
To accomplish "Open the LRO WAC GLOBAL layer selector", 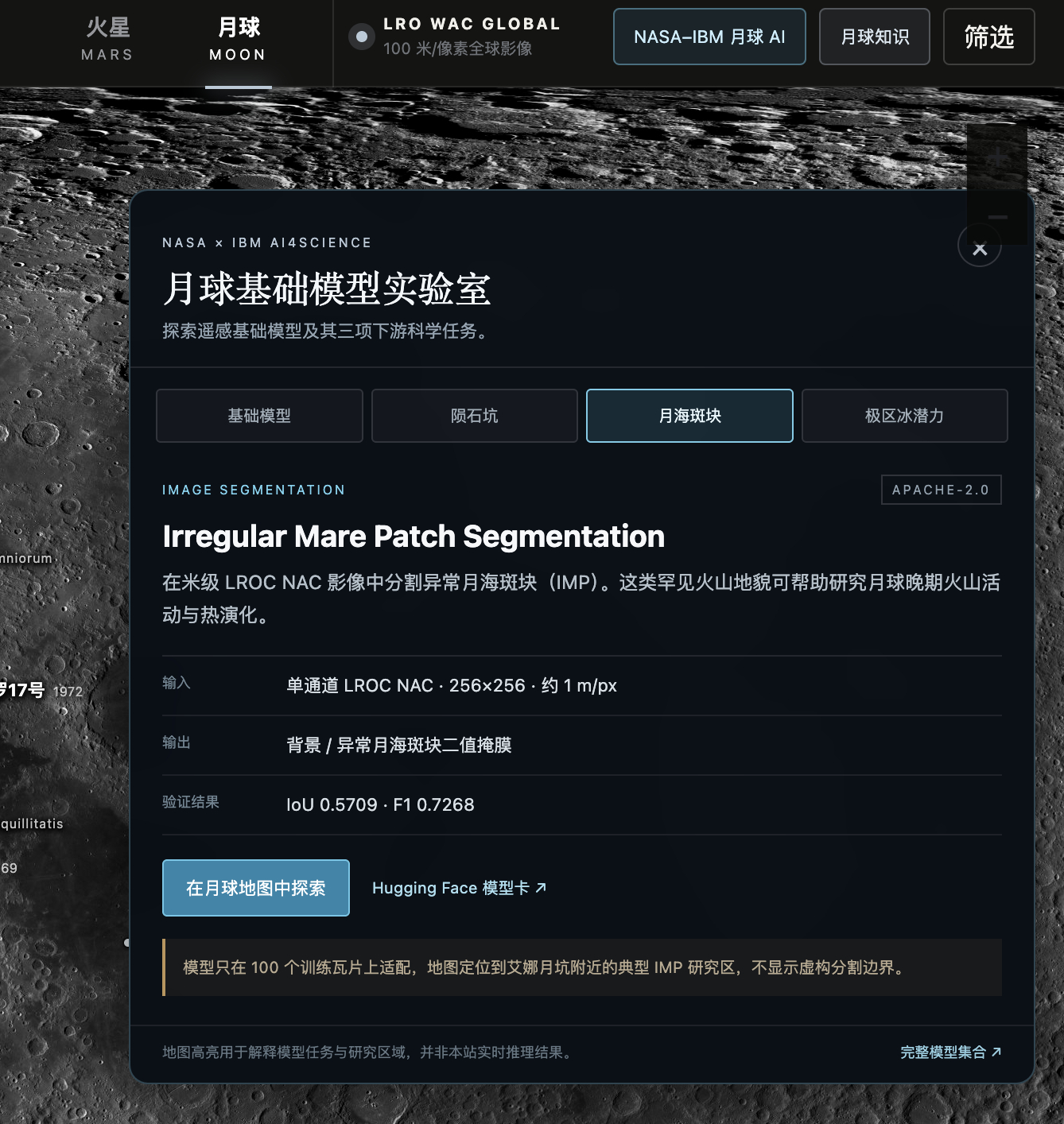I will [455, 37].
